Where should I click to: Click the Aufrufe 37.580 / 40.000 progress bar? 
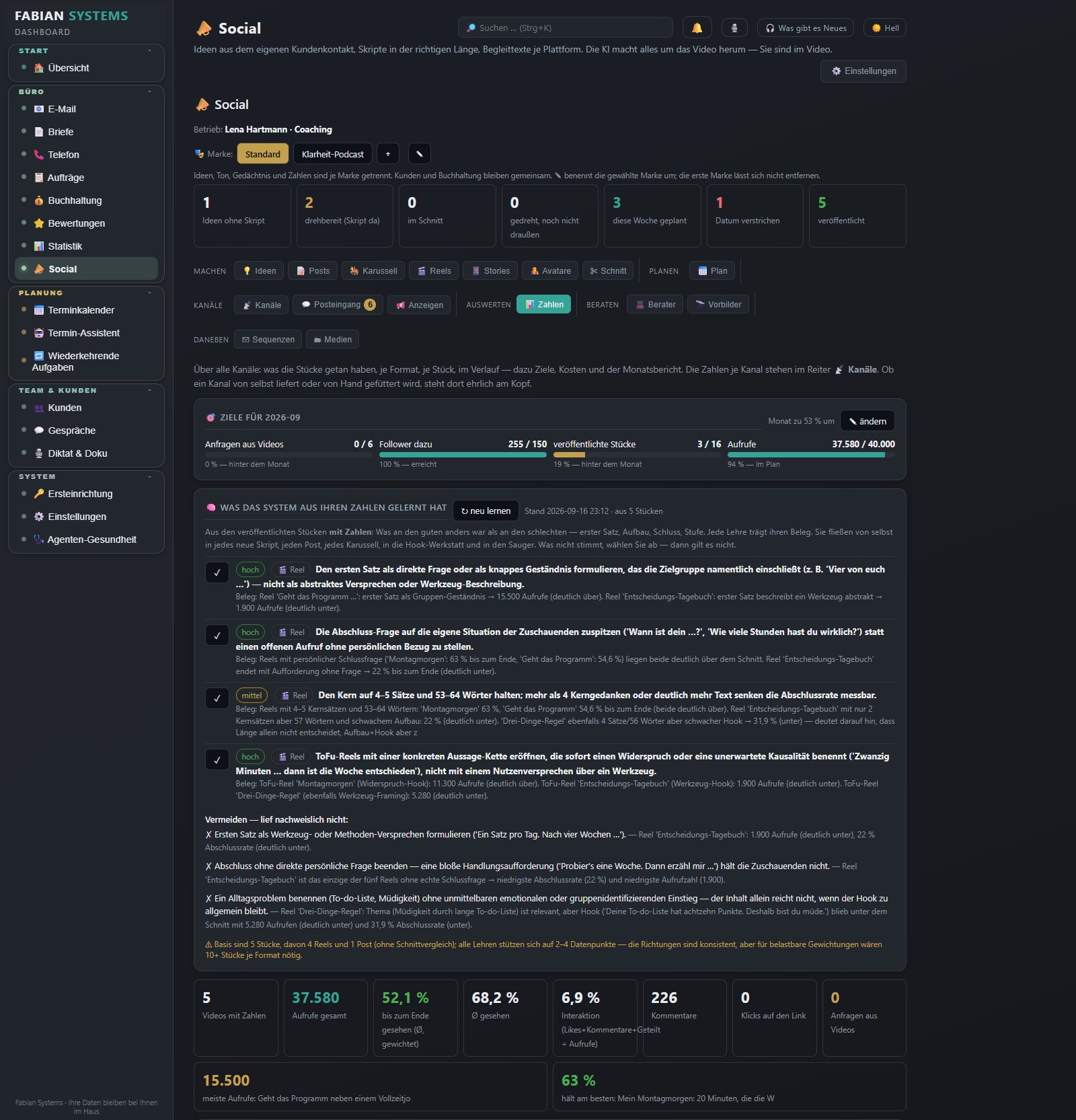point(811,455)
